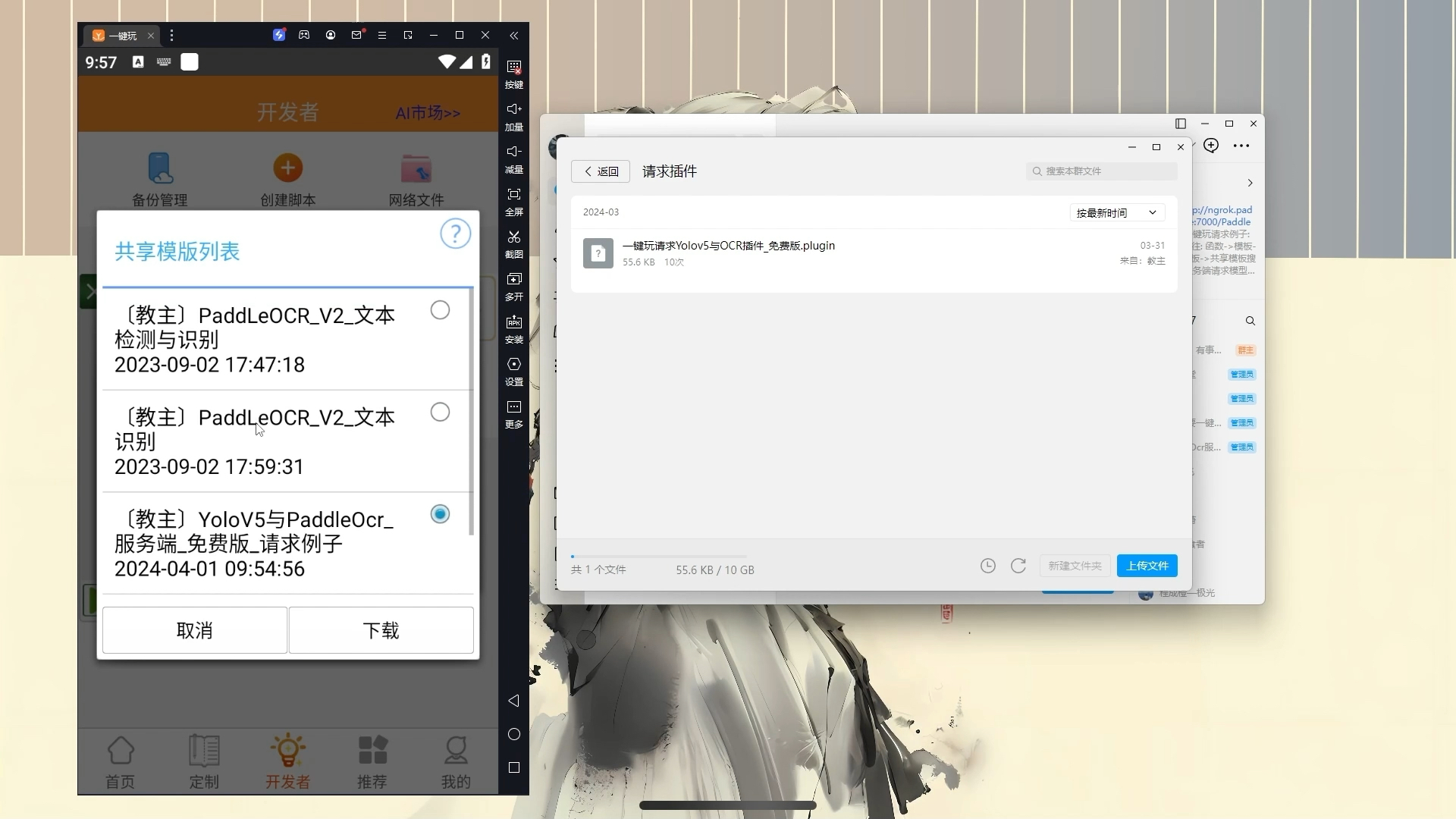The width and height of the screenshot is (1456, 819).
Task: Select PaddLeOCR_V2 text detection and recognition radio
Action: pos(440,310)
